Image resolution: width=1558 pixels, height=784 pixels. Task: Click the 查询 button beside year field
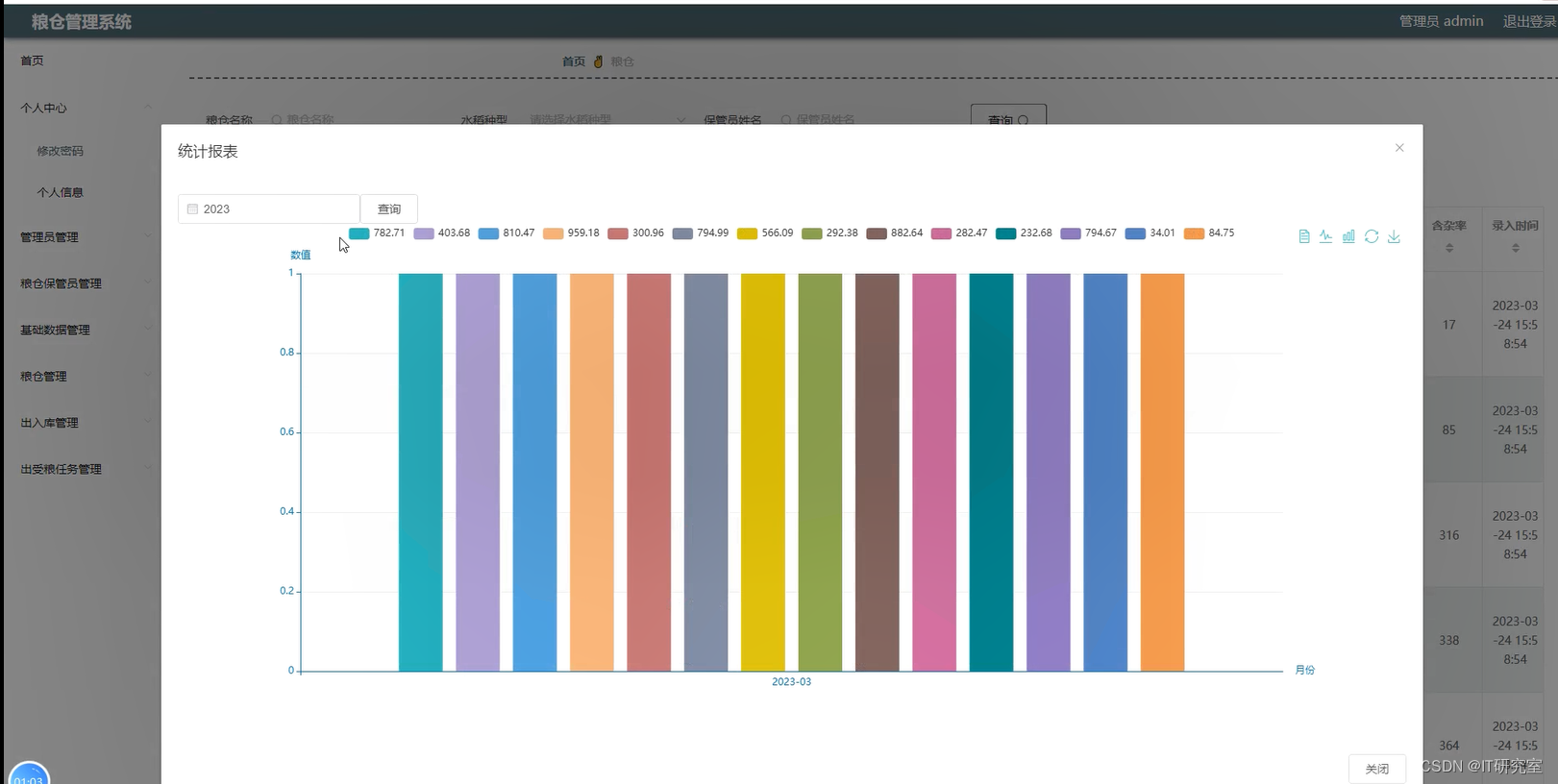pyautogui.click(x=389, y=209)
